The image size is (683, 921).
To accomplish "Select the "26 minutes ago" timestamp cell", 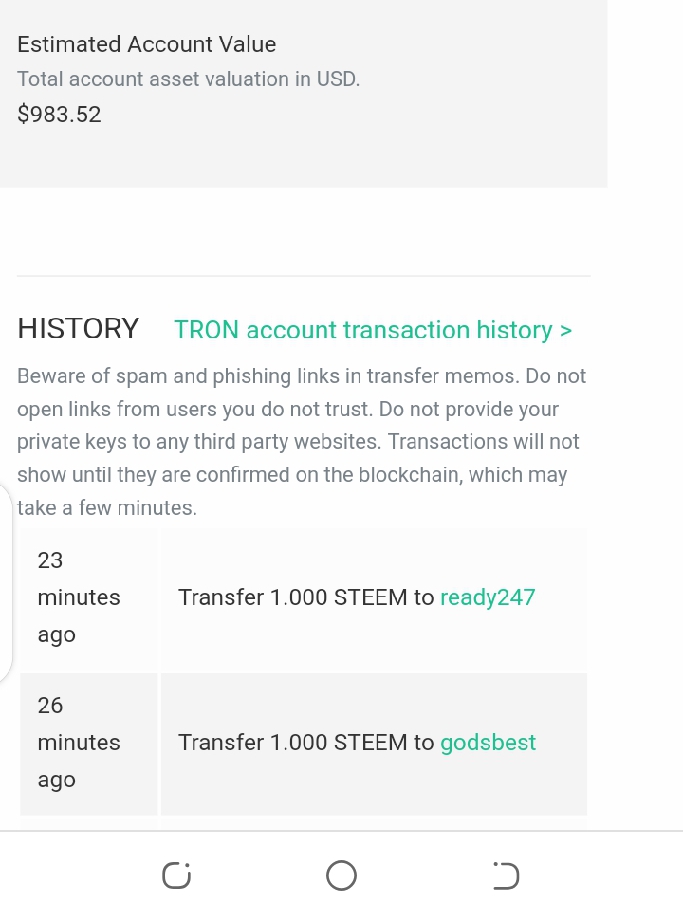I will click(89, 744).
